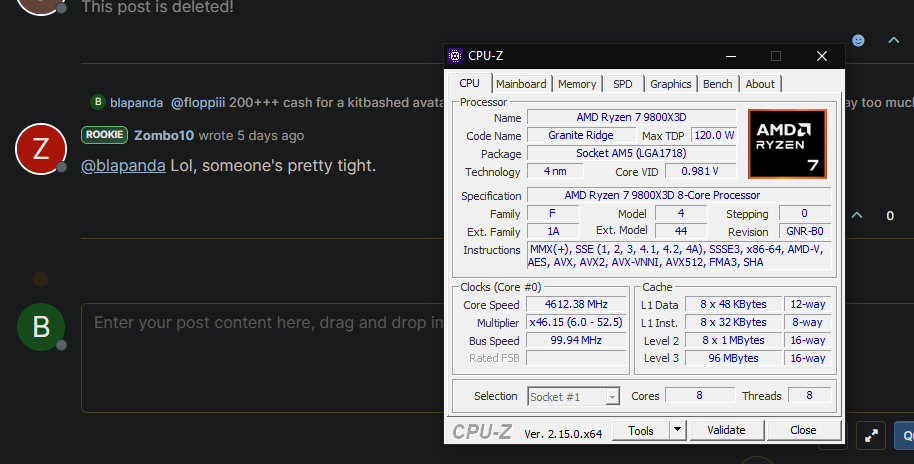This screenshot has height=464, width=914.
Task: Click the Socket AM5 (LGA1718) package value
Action: point(631,153)
